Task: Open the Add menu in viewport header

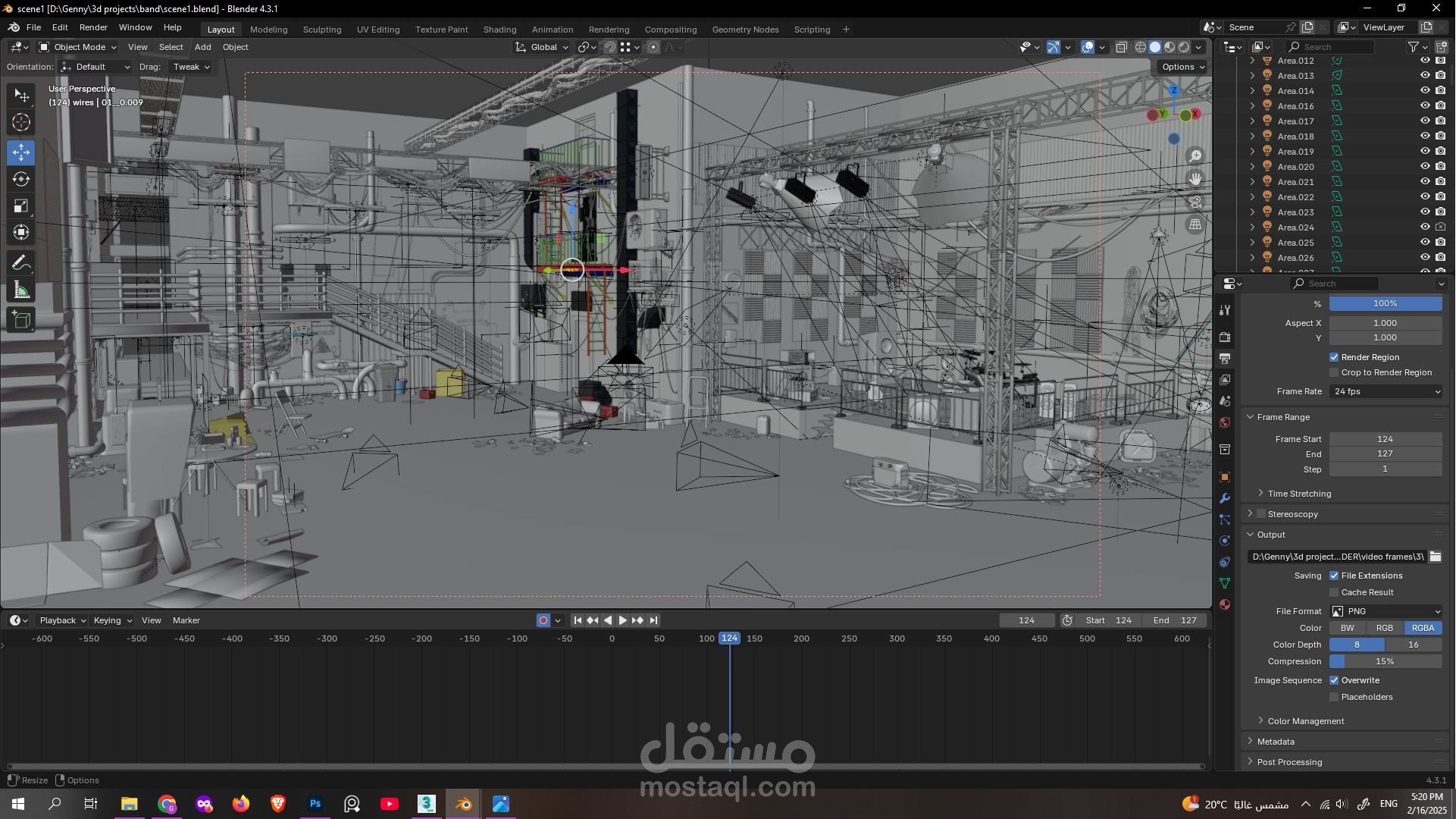Action: 202,47
